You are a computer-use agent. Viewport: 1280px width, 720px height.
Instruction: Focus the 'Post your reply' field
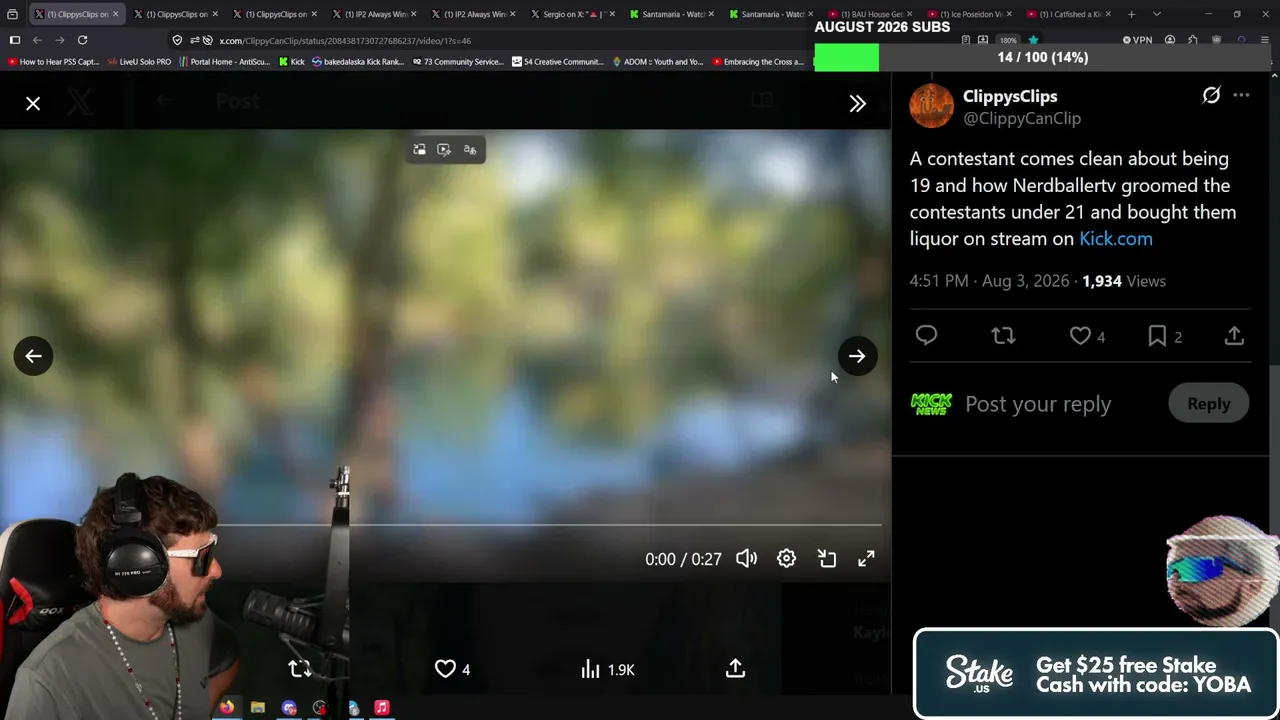click(x=1038, y=404)
